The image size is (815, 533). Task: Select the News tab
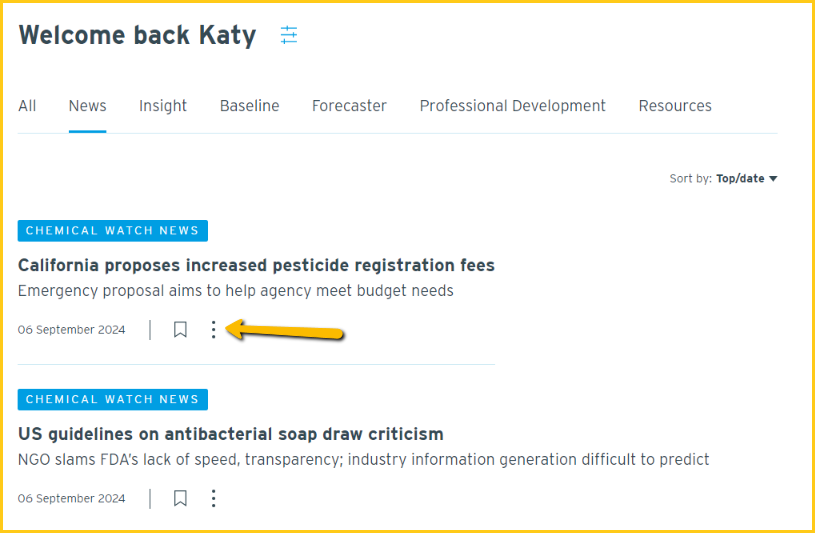coord(87,106)
